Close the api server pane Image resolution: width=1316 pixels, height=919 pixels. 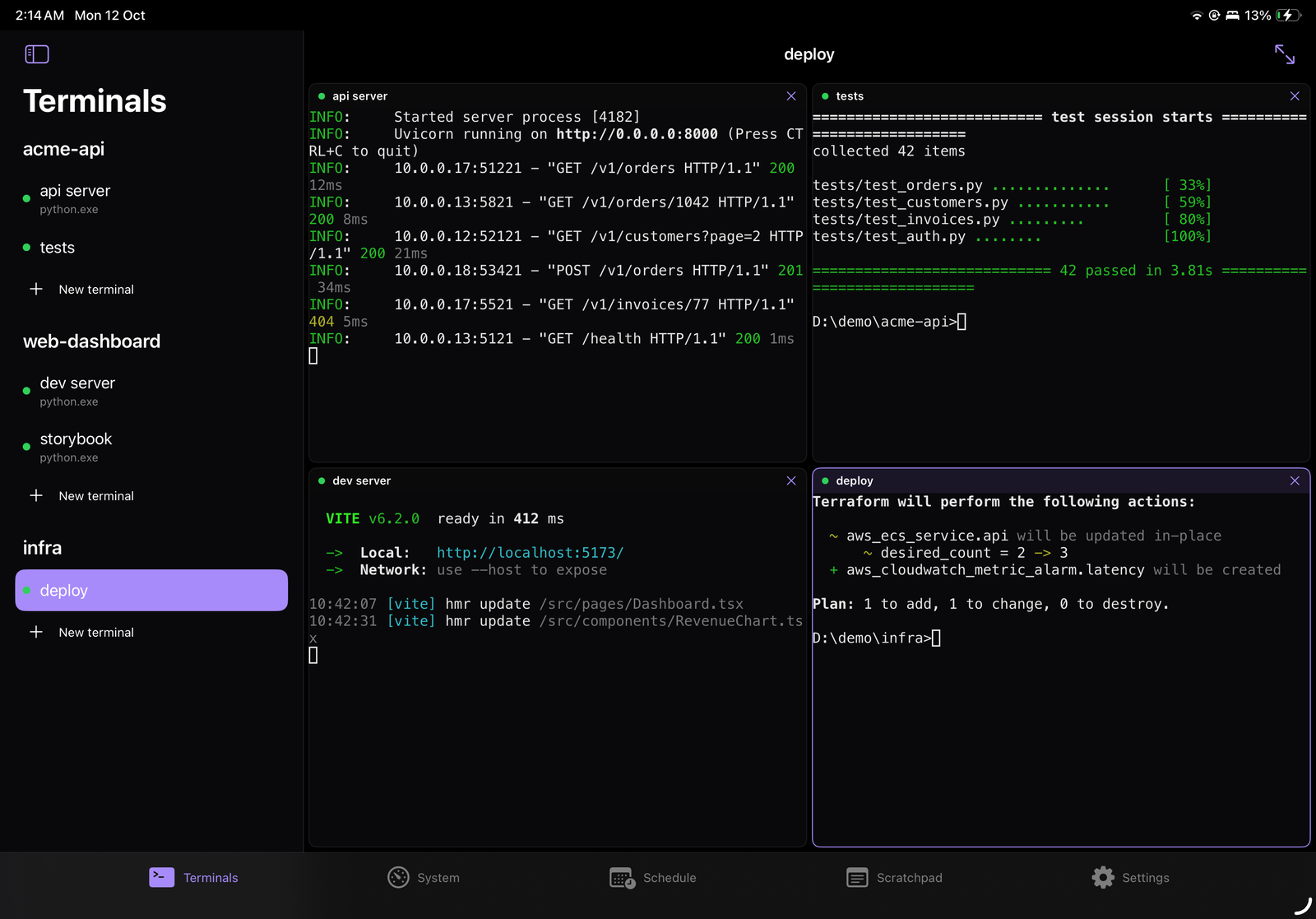pyautogui.click(x=791, y=96)
